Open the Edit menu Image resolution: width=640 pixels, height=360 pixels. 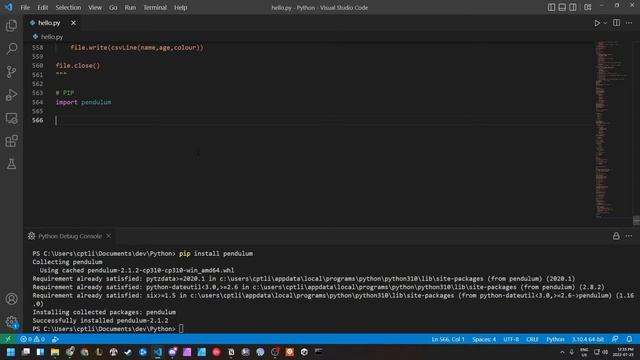click(x=42, y=7)
